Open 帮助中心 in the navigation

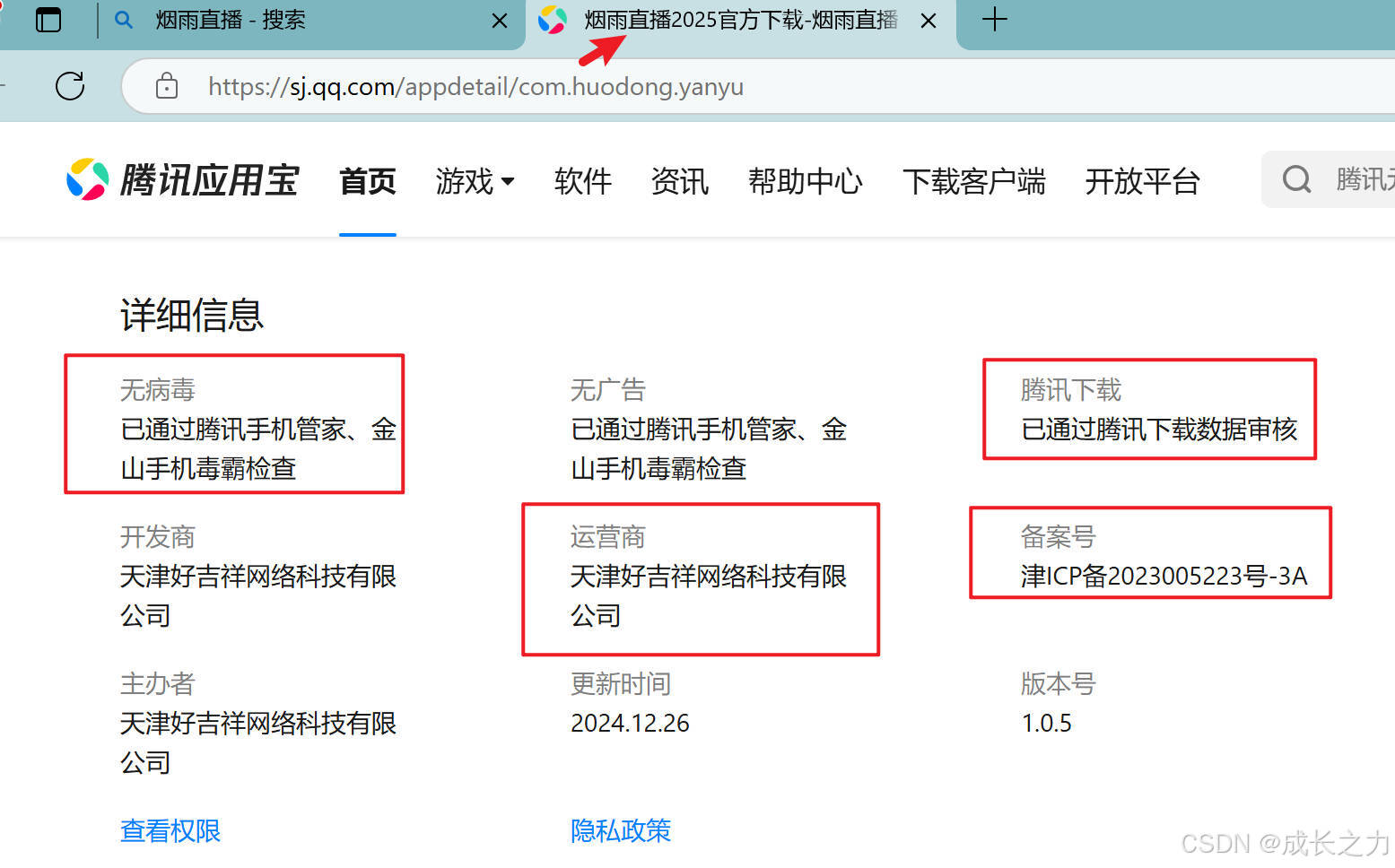[806, 181]
